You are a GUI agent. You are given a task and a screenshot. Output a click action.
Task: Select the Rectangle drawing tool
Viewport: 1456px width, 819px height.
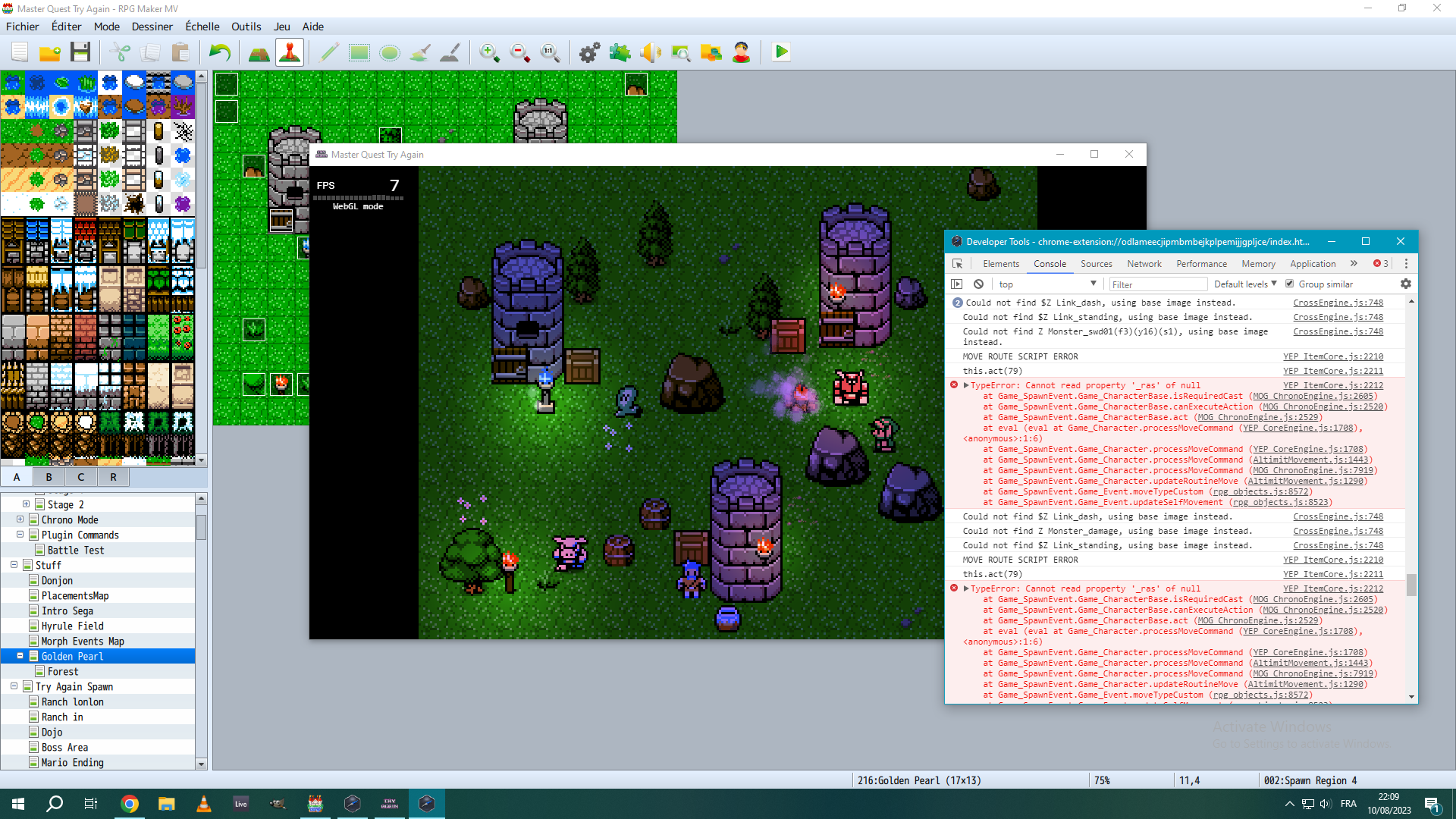[359, 52]
